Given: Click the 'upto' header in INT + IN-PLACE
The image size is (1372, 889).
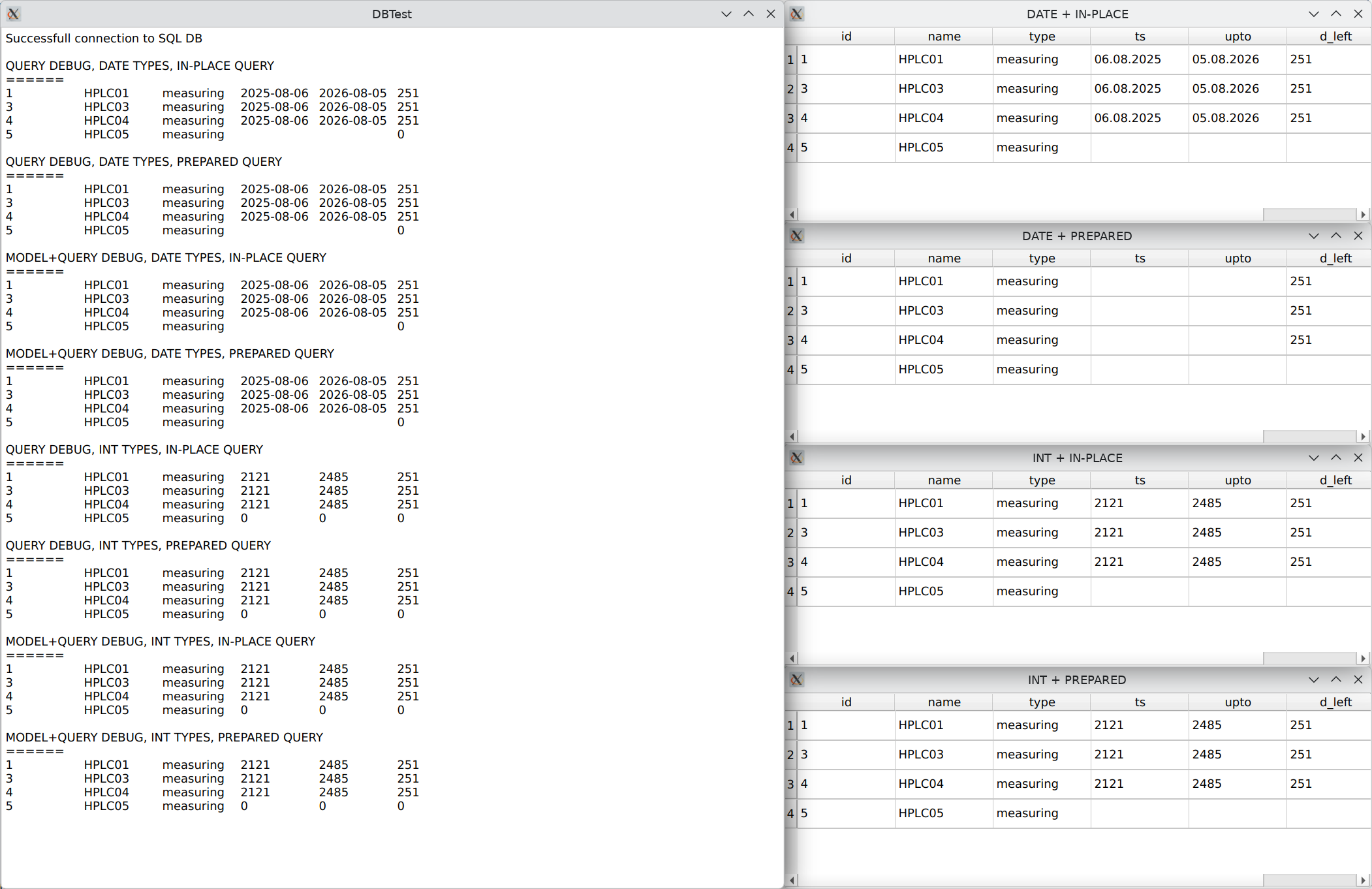Looking at the screenshot, I should [x=1238, y=480].
